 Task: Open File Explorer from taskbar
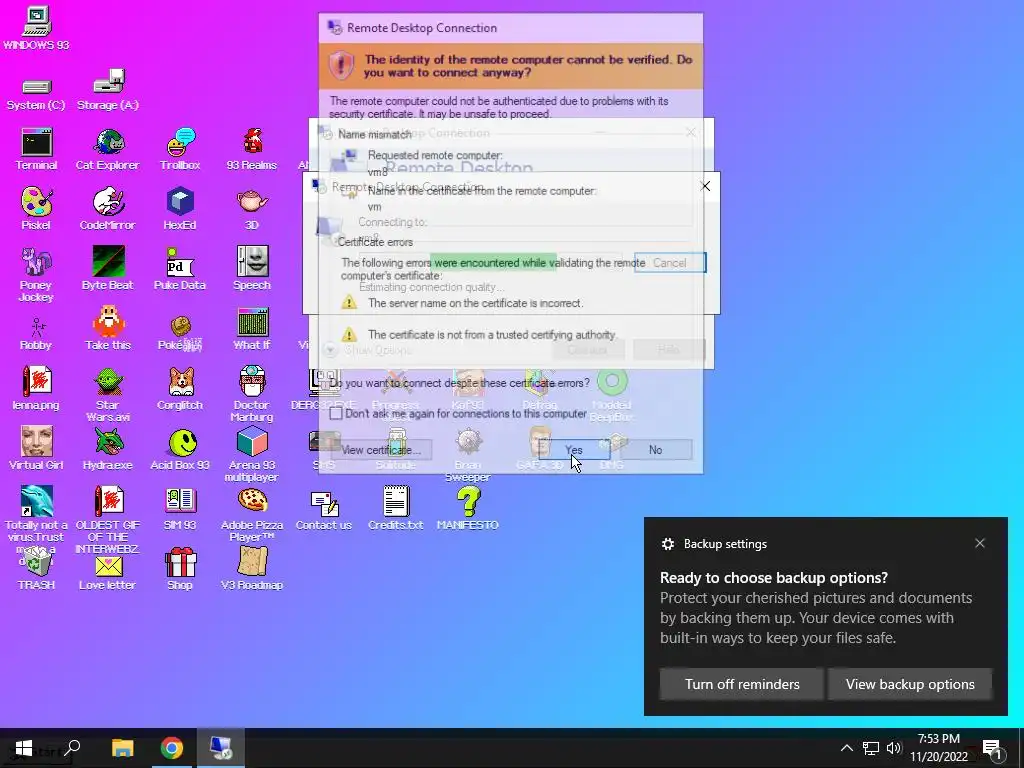pos(122,748)
